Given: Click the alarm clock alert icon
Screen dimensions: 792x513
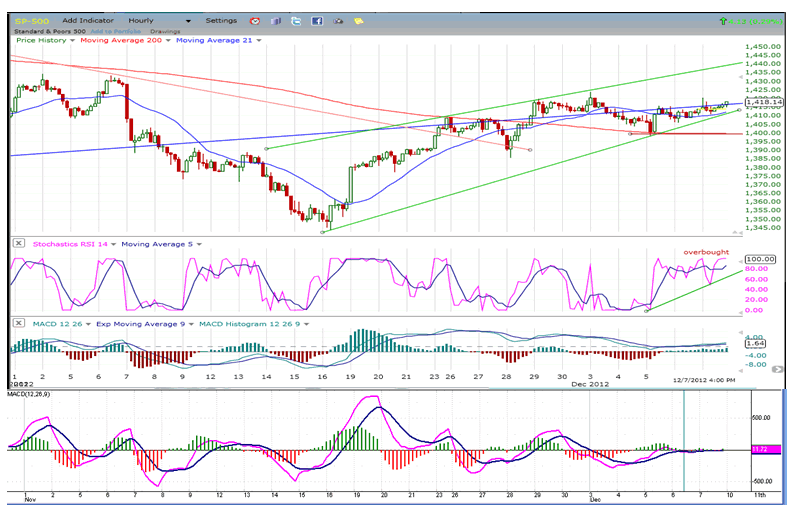Looking at the screenshot, I should (x=255, y=20).
